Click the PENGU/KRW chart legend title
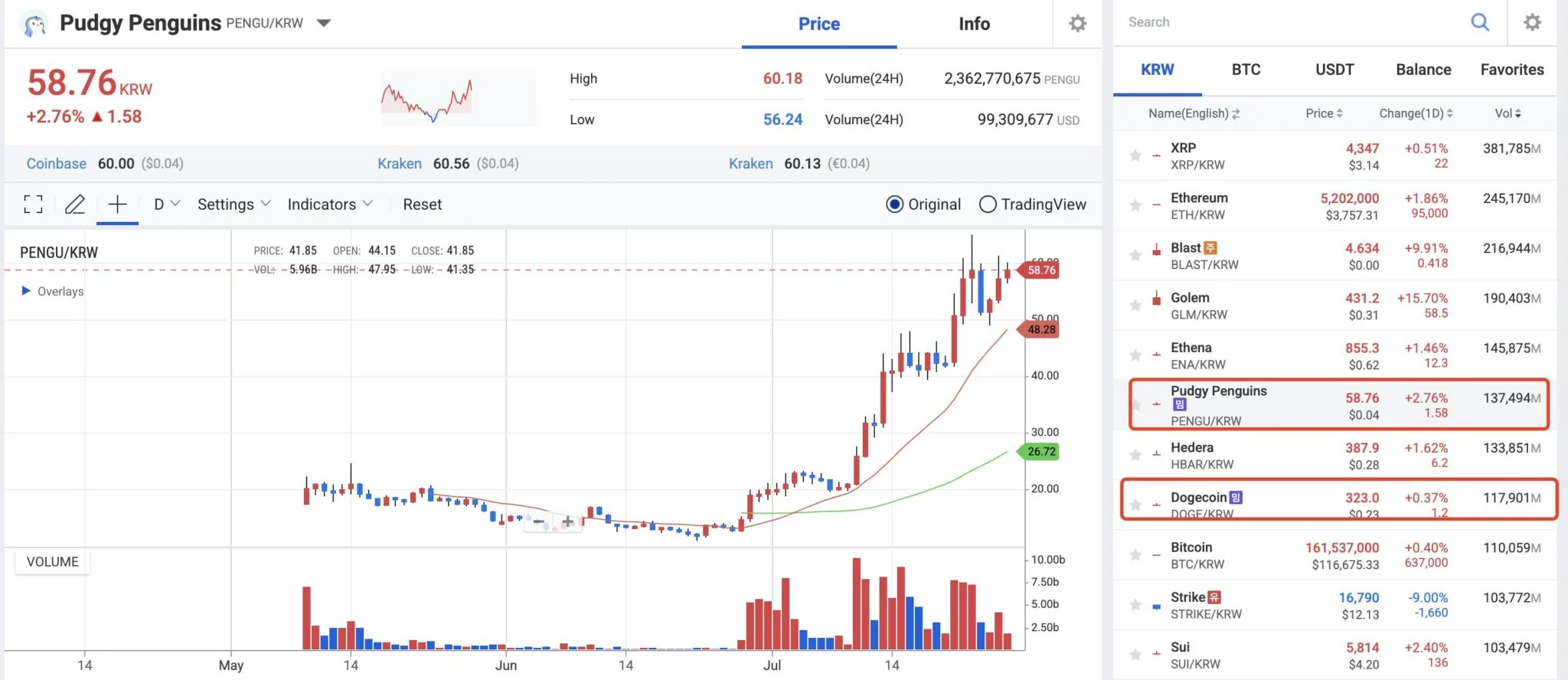 (x=59, y=253)
